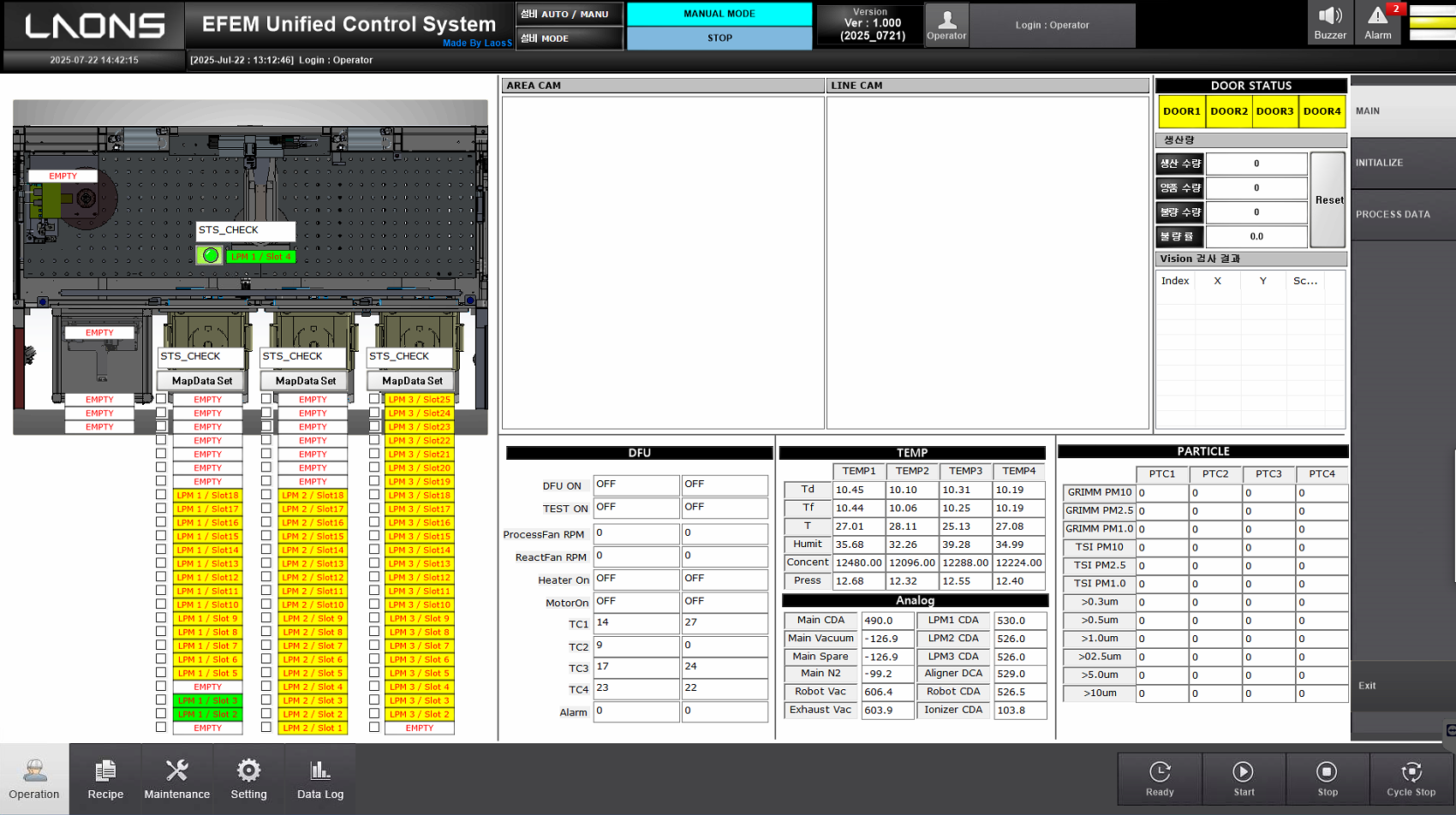Viewport: 1456px width, 815px height.
Task: Open the Buzzer control
Action: click(x=1329, y=22)
